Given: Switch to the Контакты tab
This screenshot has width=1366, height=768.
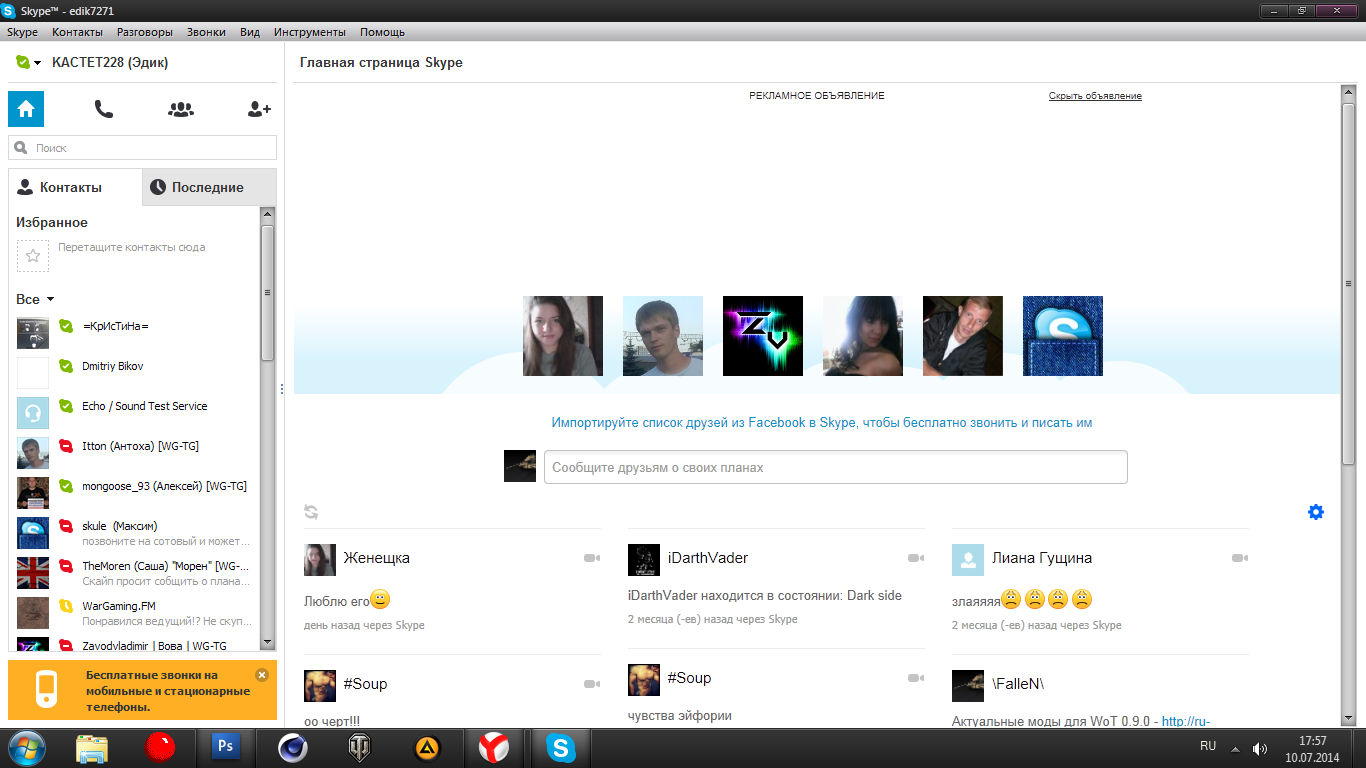Looking at the screenshot, I should pyautogui.click(x=75, y=187).
